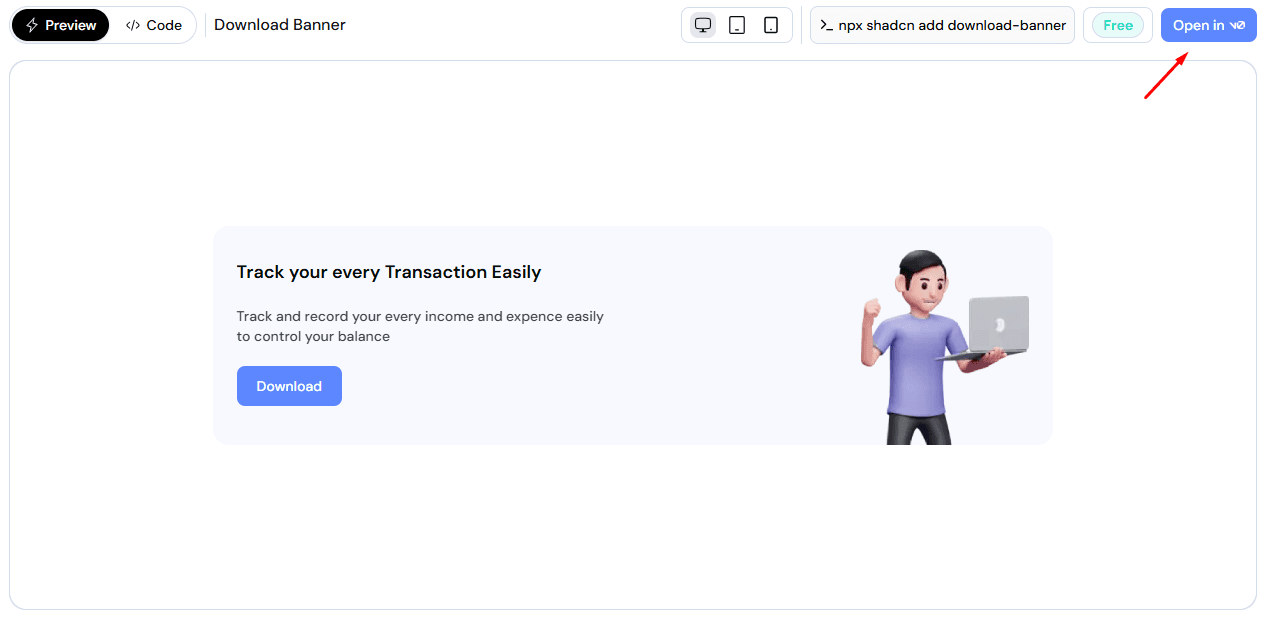Click the lightning bolt Preview icon

pyautogui.click(x=32, y=25)
